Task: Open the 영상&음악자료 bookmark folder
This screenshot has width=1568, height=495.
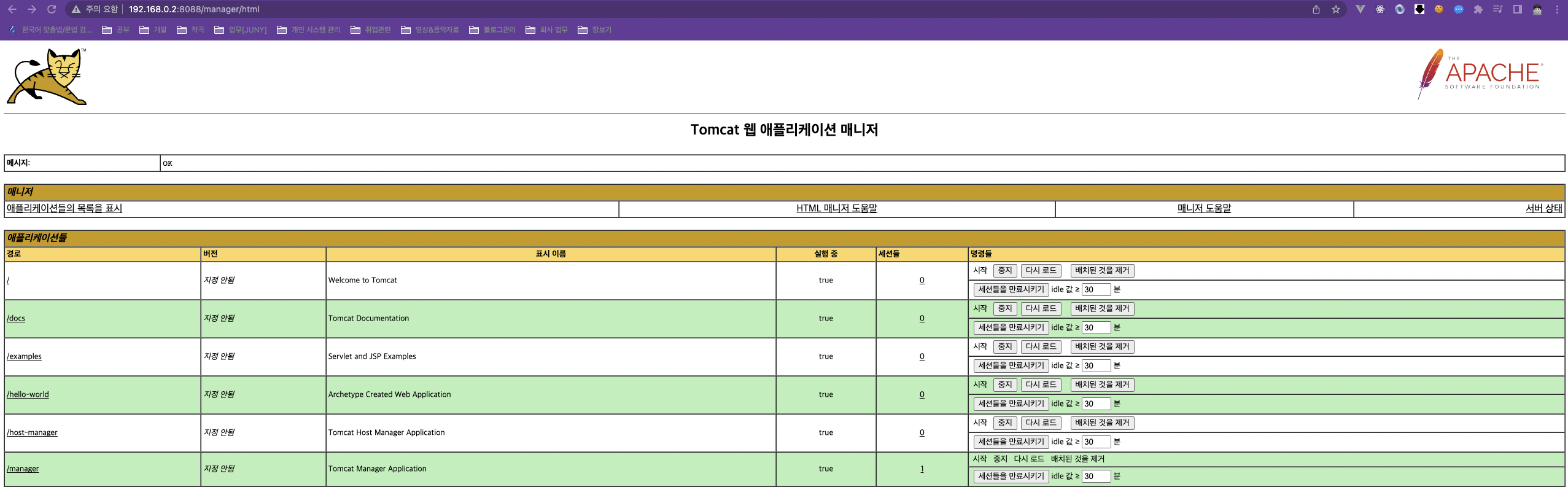Action: [430, 29]
